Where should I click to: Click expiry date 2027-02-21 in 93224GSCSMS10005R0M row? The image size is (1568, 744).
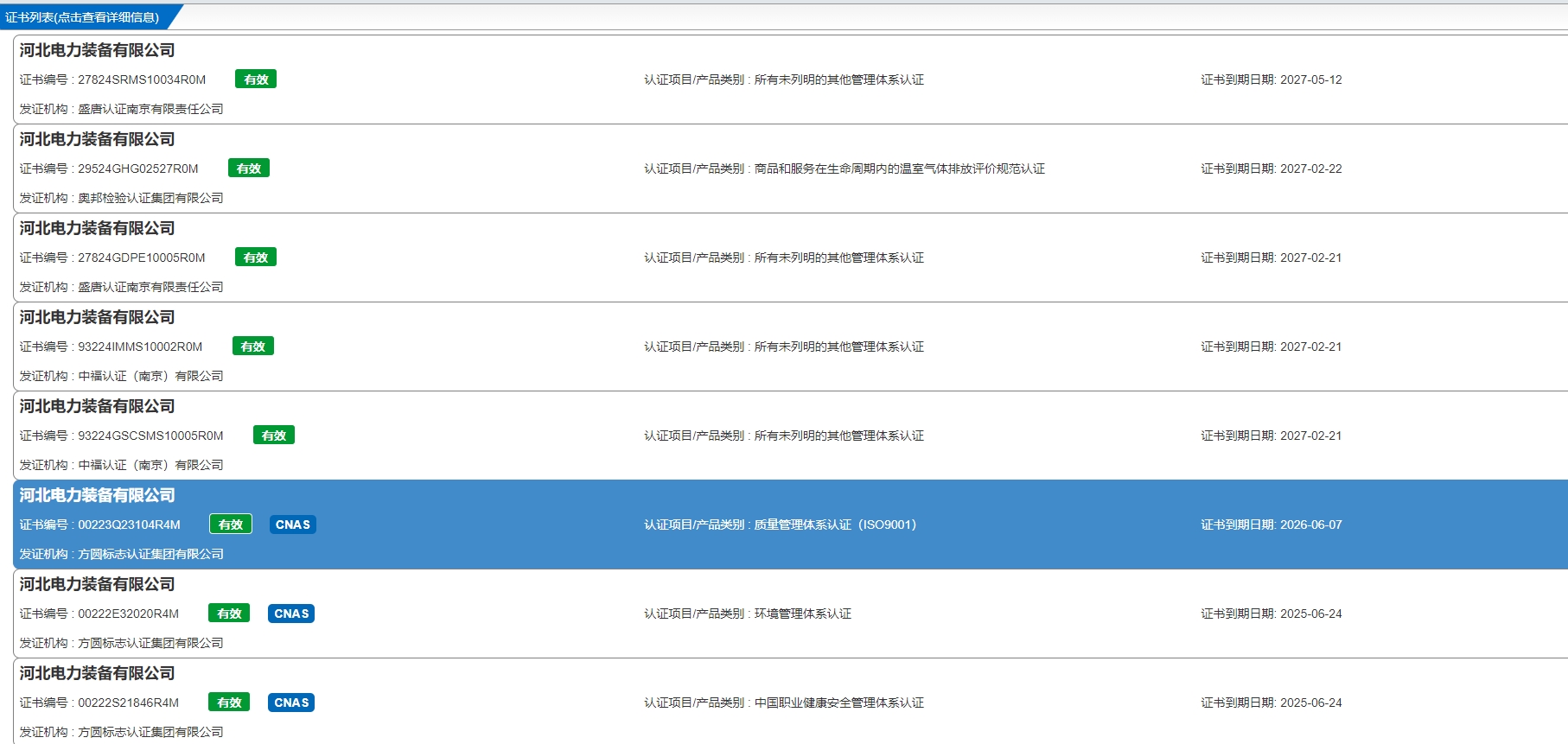click(x=1311, y=436)
